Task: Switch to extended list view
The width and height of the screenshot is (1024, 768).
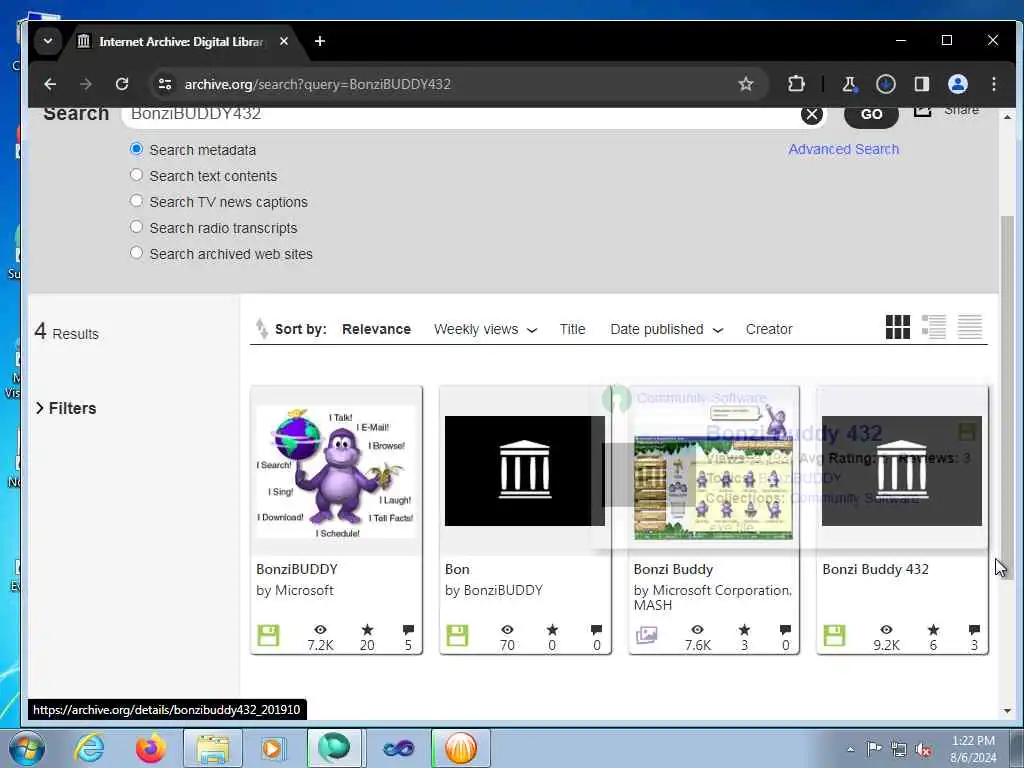Action: [x=933, y=327]
